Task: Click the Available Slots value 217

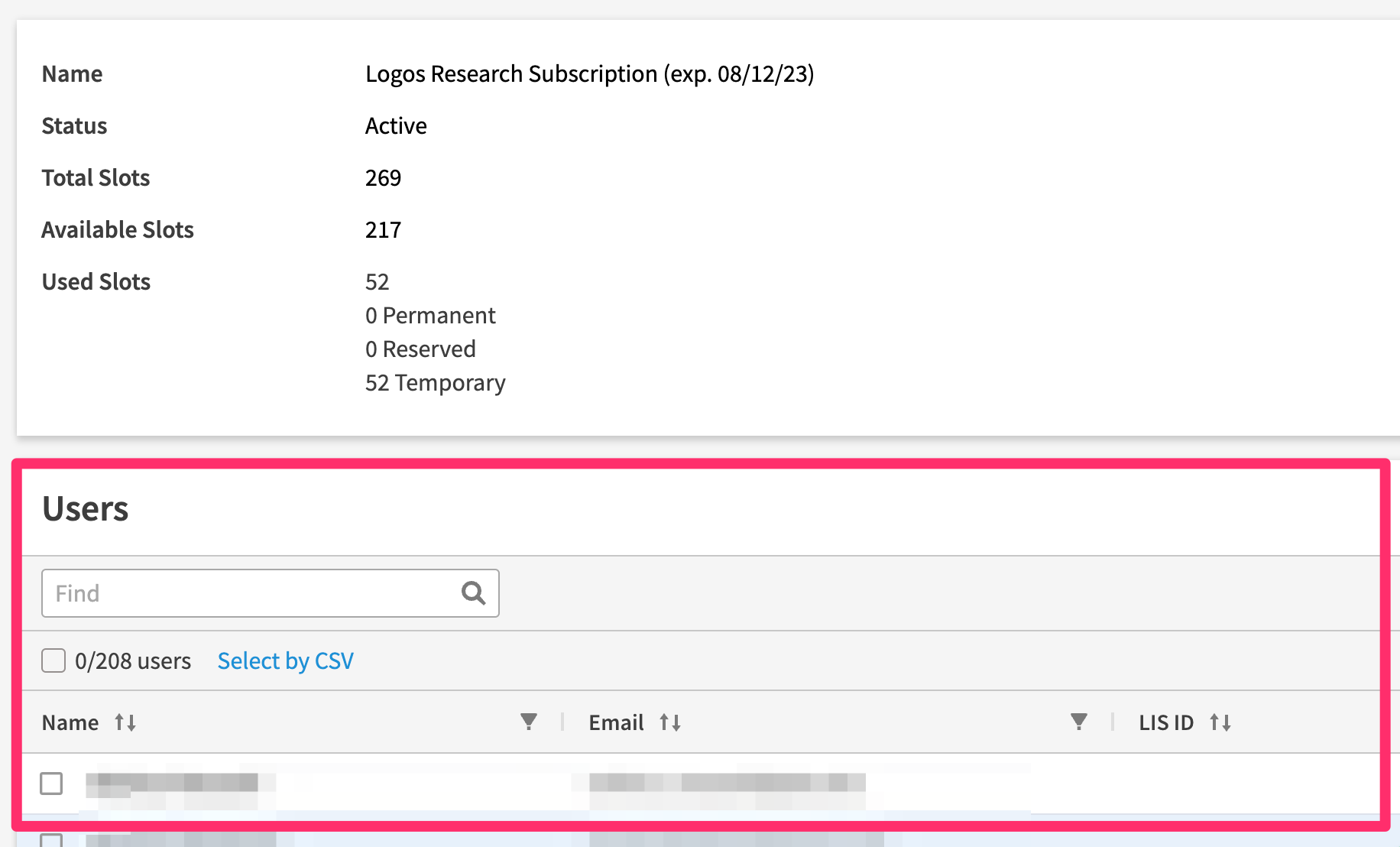Action: click(x=383, y=229)
